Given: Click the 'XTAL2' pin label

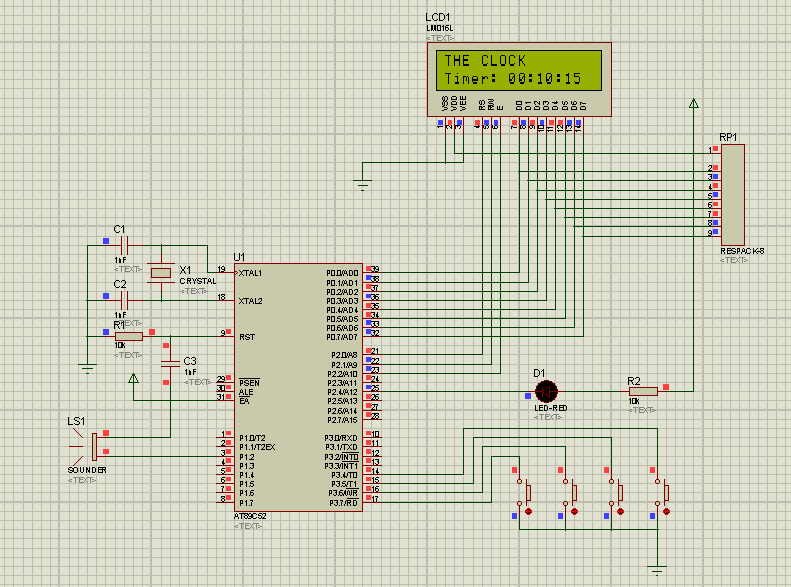Looking at the screenshot, I should 250,301.
